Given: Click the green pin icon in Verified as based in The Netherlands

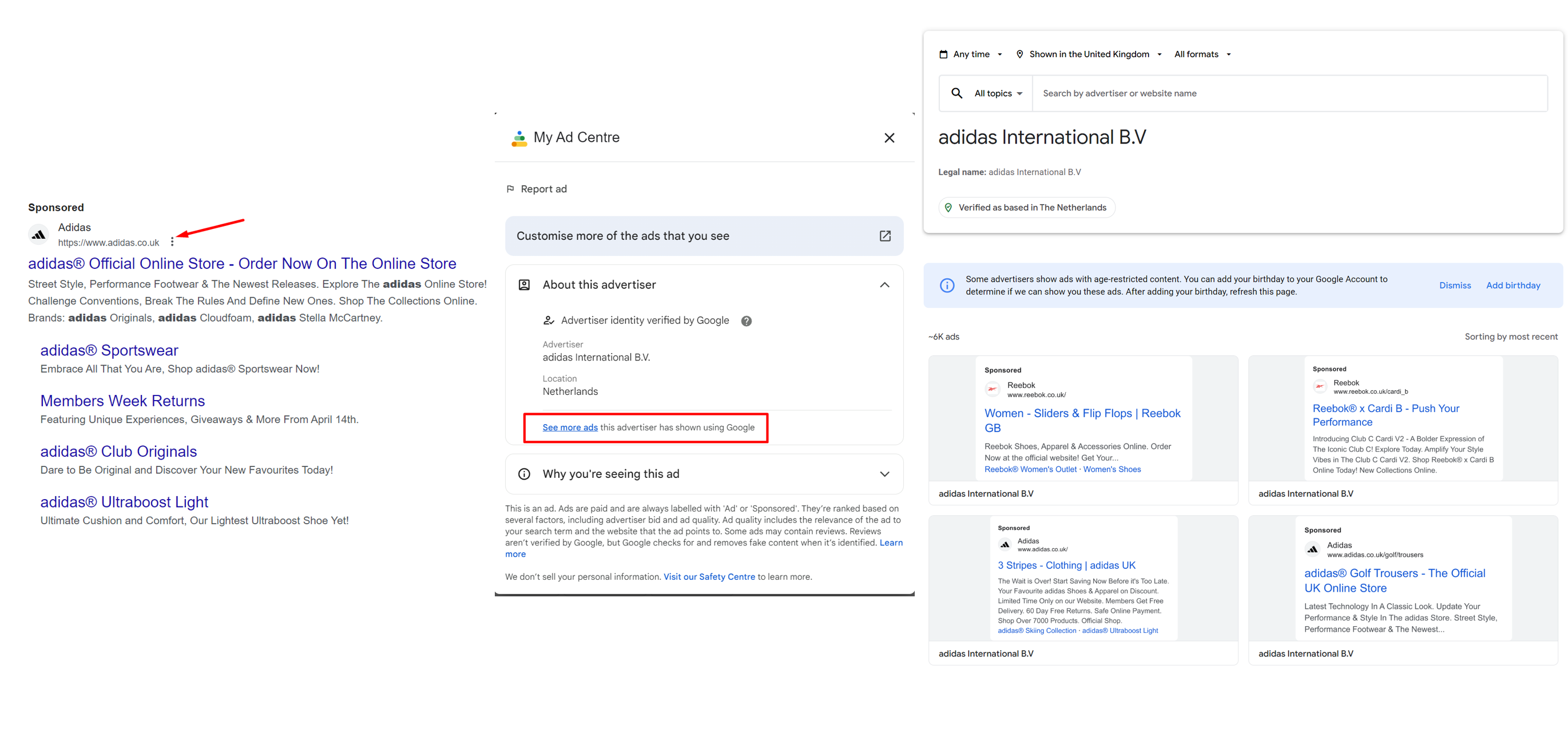Looking at the screenshot, I should (x=948, y=208).
